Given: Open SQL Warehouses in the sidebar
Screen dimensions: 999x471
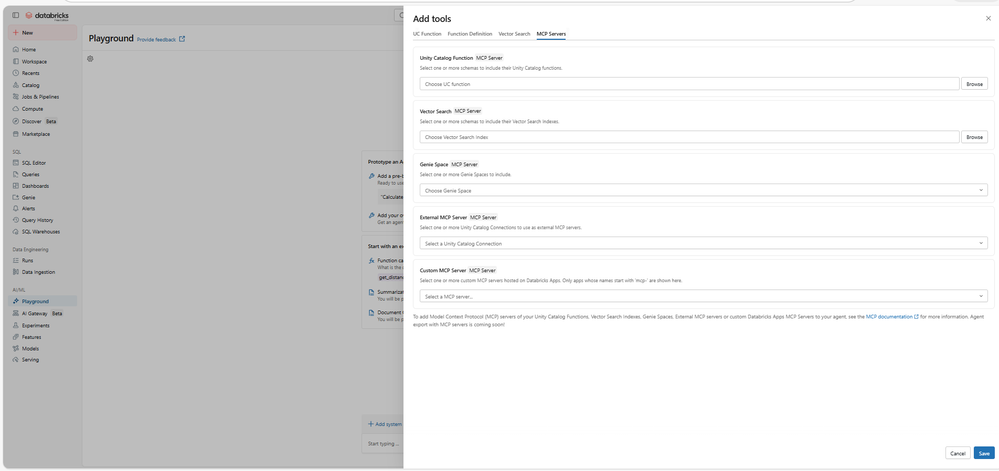Looking at the screenshot, I should [x=43, y=232].
